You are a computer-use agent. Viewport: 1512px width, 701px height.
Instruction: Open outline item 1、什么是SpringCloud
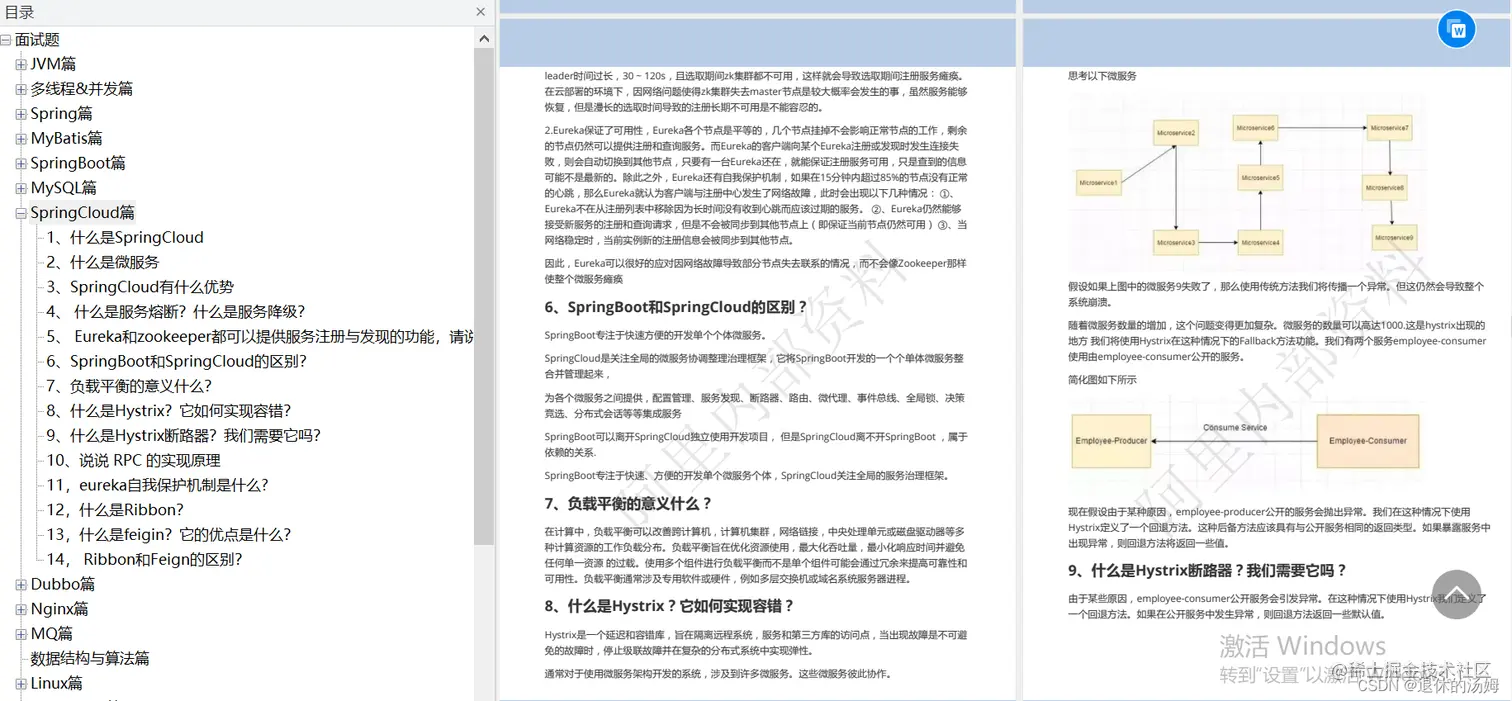click(x=125, y=238)
